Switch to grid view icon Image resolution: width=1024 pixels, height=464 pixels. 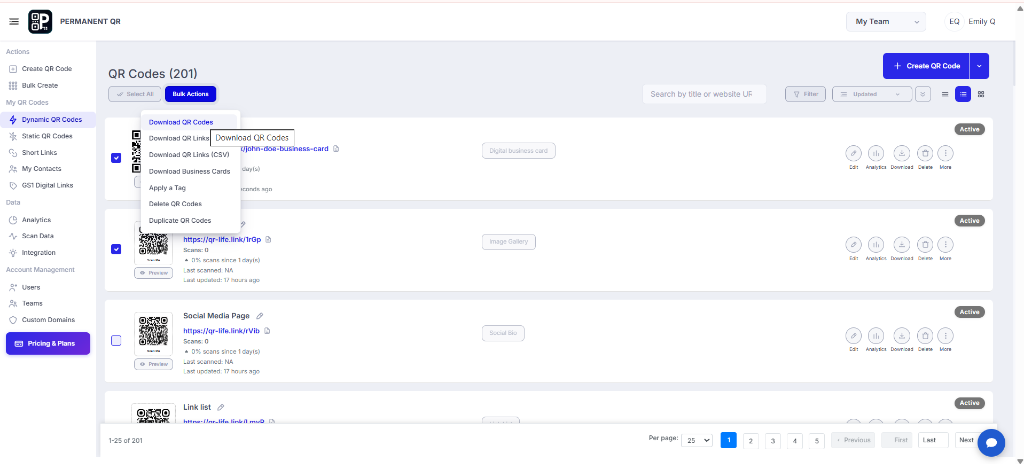pos(981,94)
